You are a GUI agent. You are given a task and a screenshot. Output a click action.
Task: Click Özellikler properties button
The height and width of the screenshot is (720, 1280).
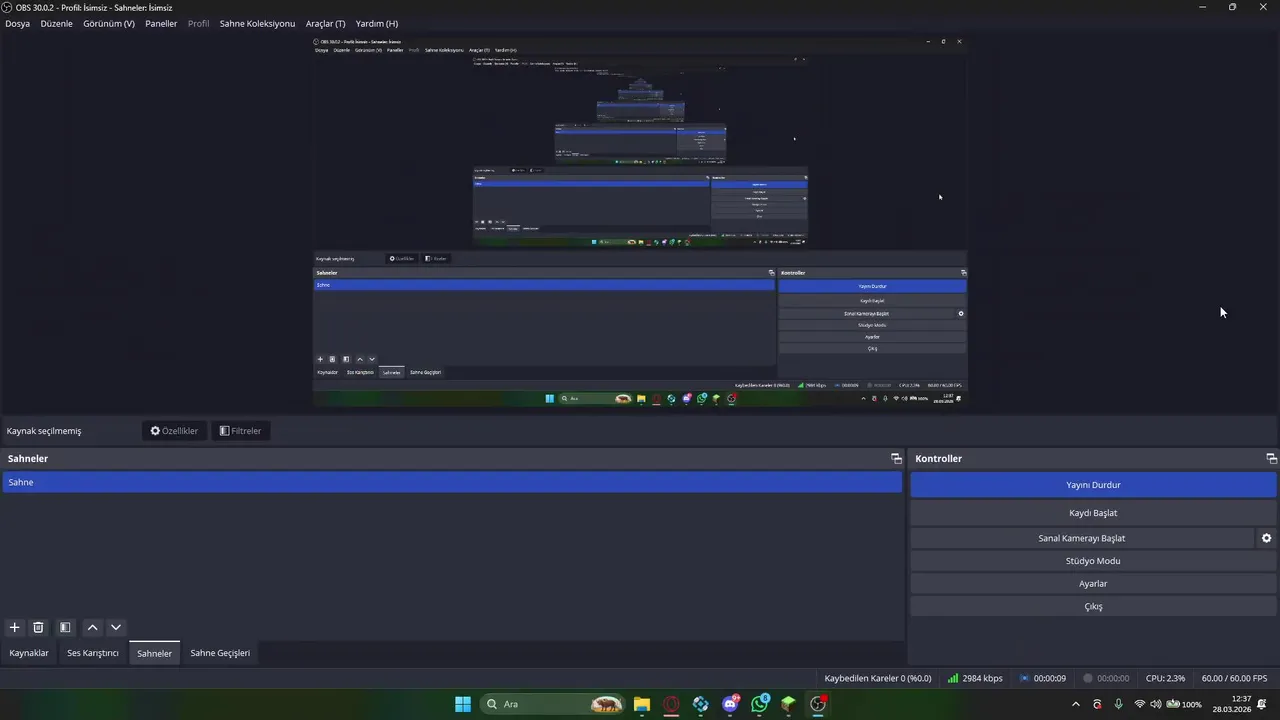pos(174,431)
